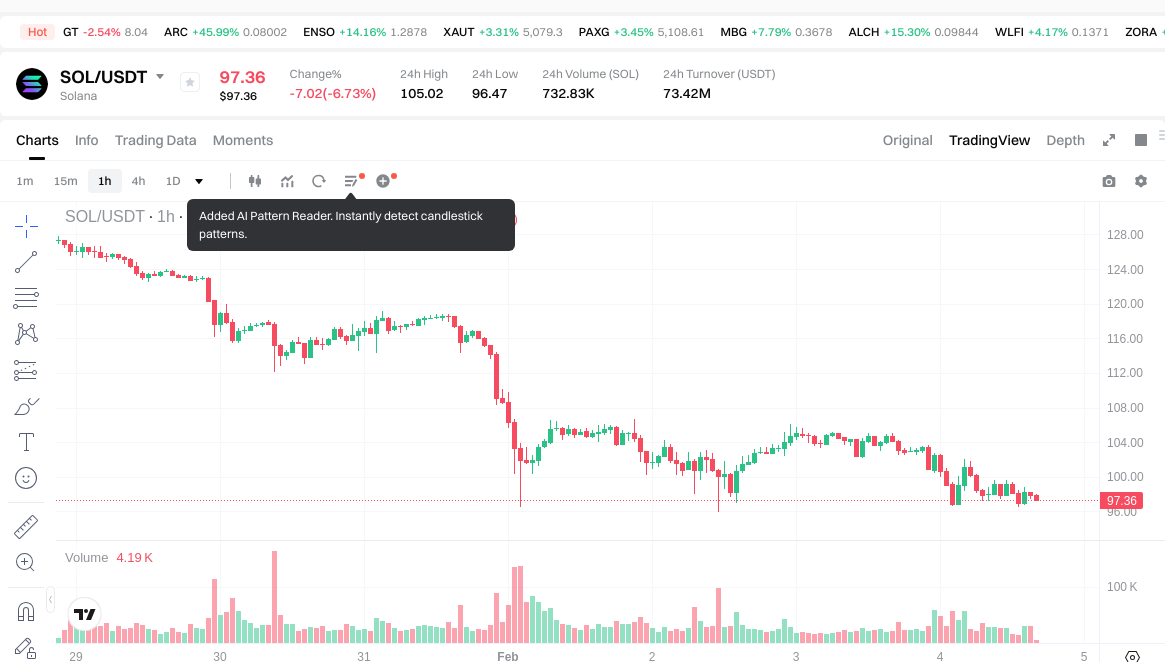1165x662 pixels.
Task: Collapse the drawing toolbar side arrow
Action: pyautogui.click(x=51, y=598)
